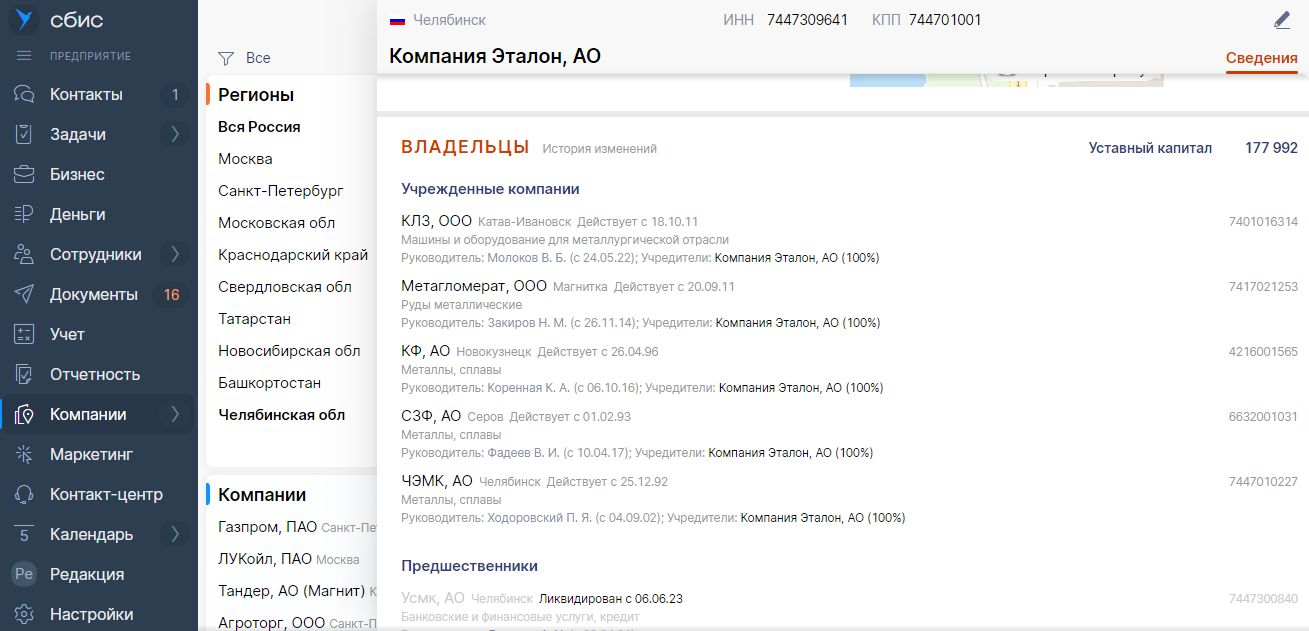Open the Деньги menu item

[x=77, y=214]
